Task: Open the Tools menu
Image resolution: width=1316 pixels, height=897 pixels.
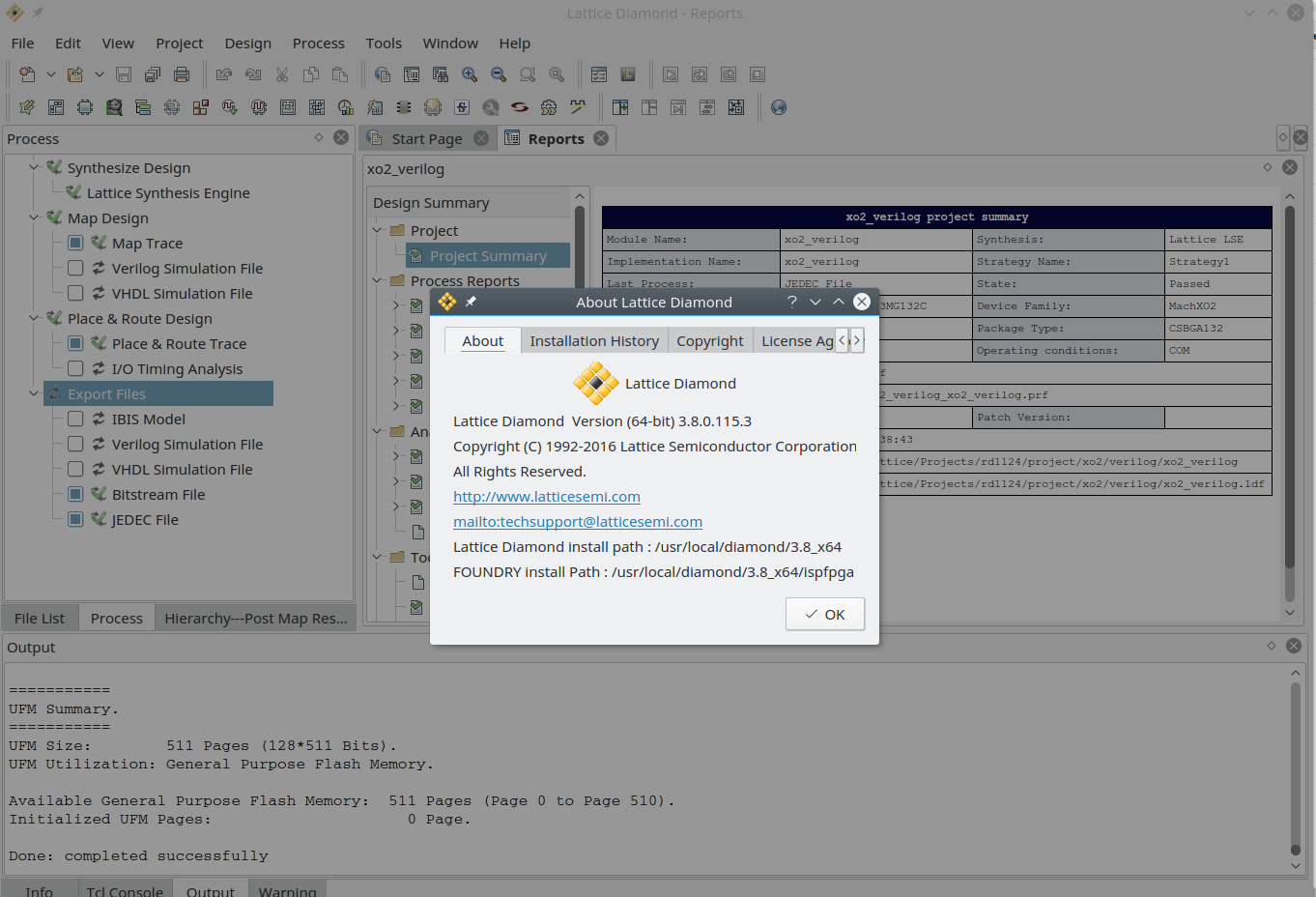Action: [384, 43]
